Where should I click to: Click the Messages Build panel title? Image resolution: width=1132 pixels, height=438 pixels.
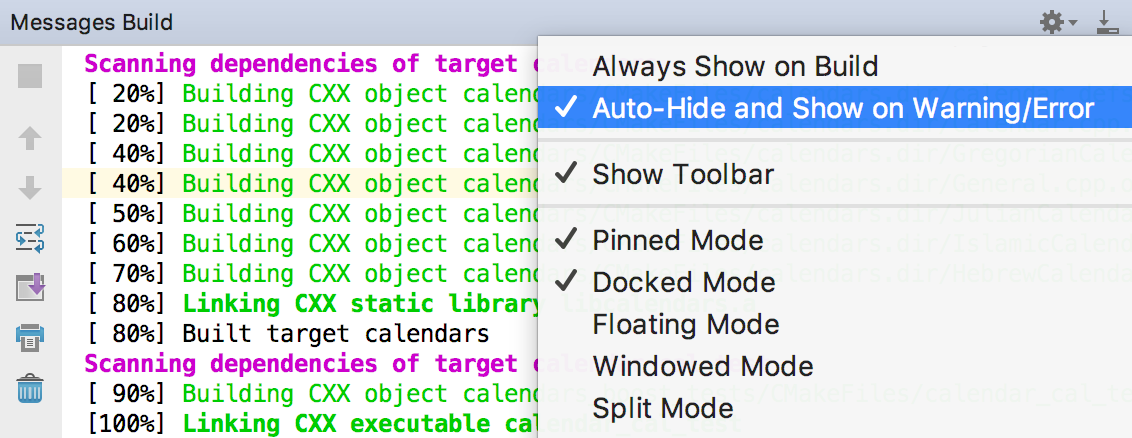pos(92,22)
